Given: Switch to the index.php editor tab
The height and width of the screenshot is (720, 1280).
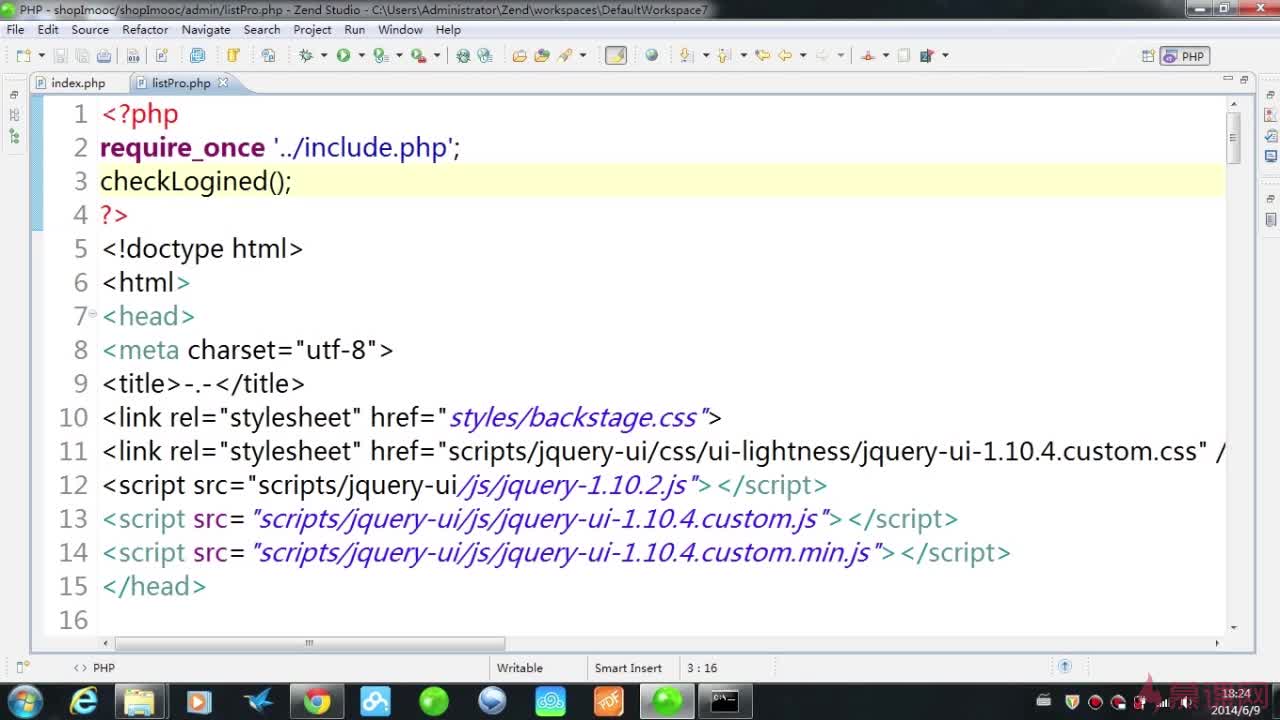Looking at the screenshot, I should 70,83.
